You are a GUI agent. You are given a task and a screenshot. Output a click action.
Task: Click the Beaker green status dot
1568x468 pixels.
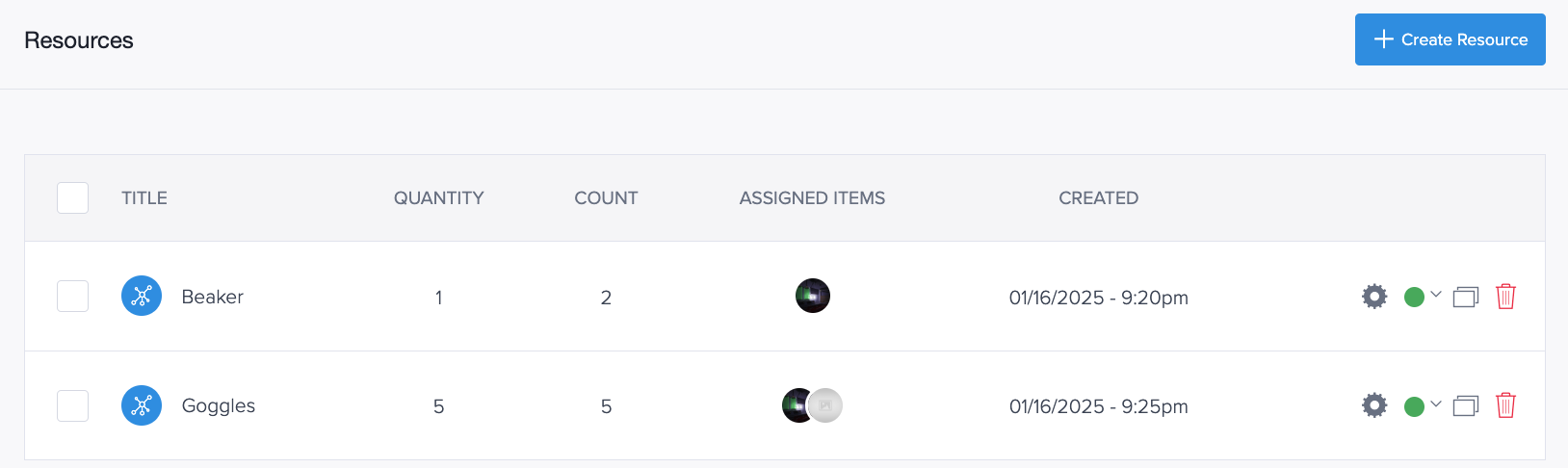(x=1414, y=297)
